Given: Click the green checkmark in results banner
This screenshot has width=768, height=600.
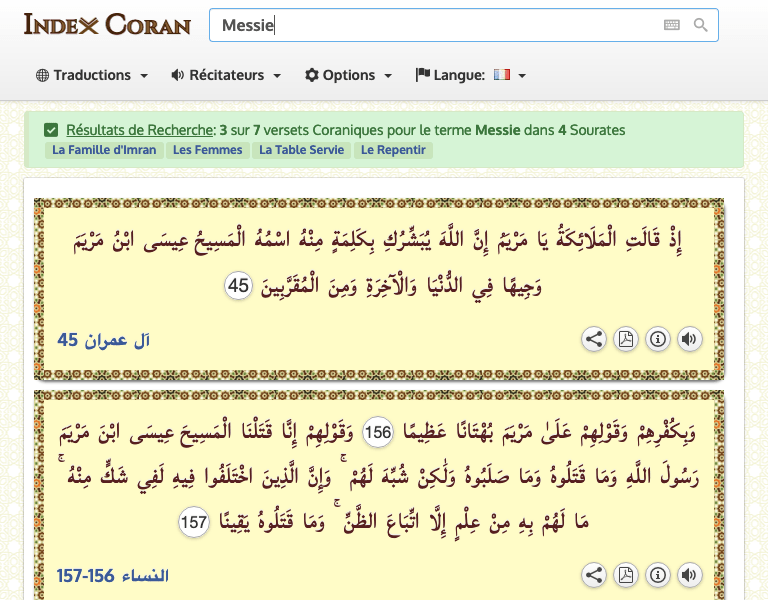Looking at the screenshot, I should (51, 130).
